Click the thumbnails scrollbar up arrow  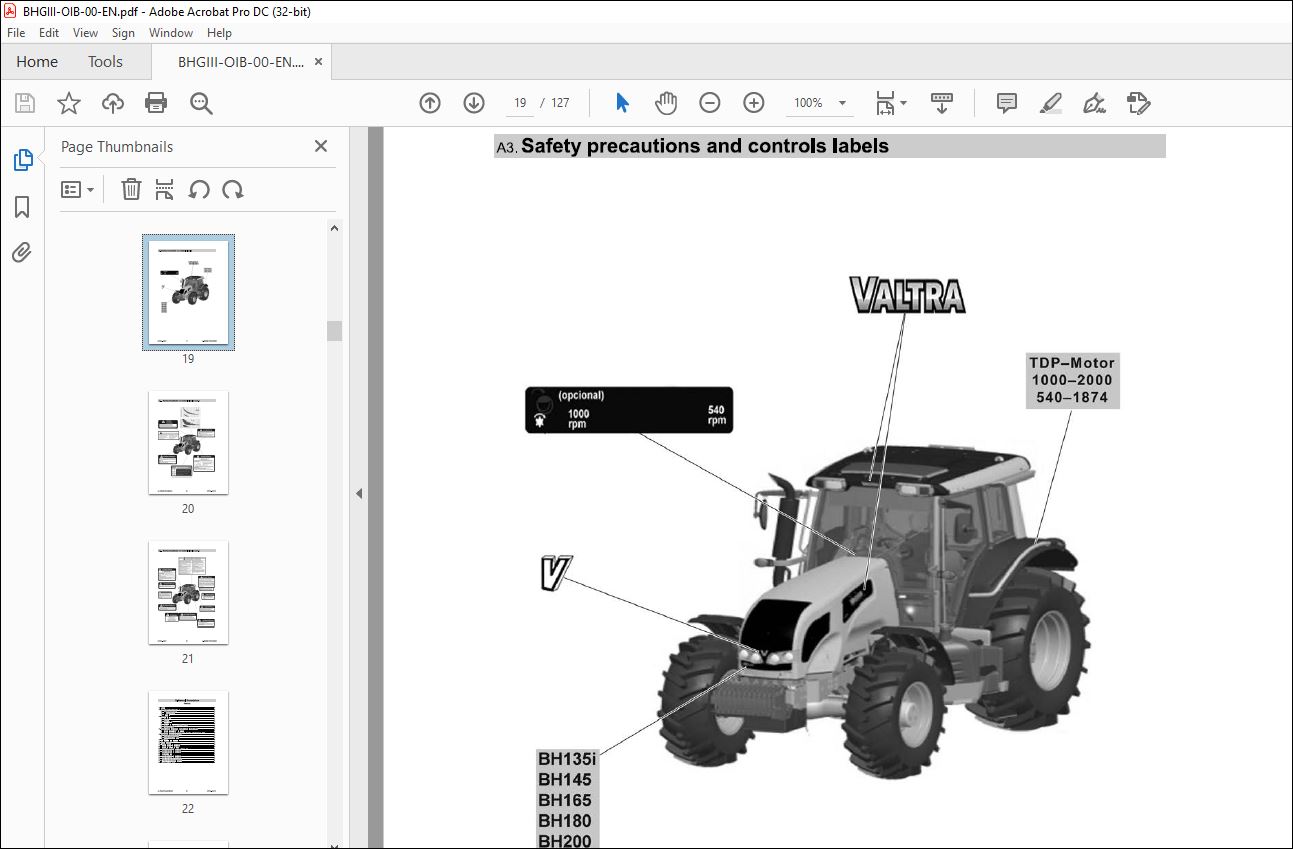(335, 228)
